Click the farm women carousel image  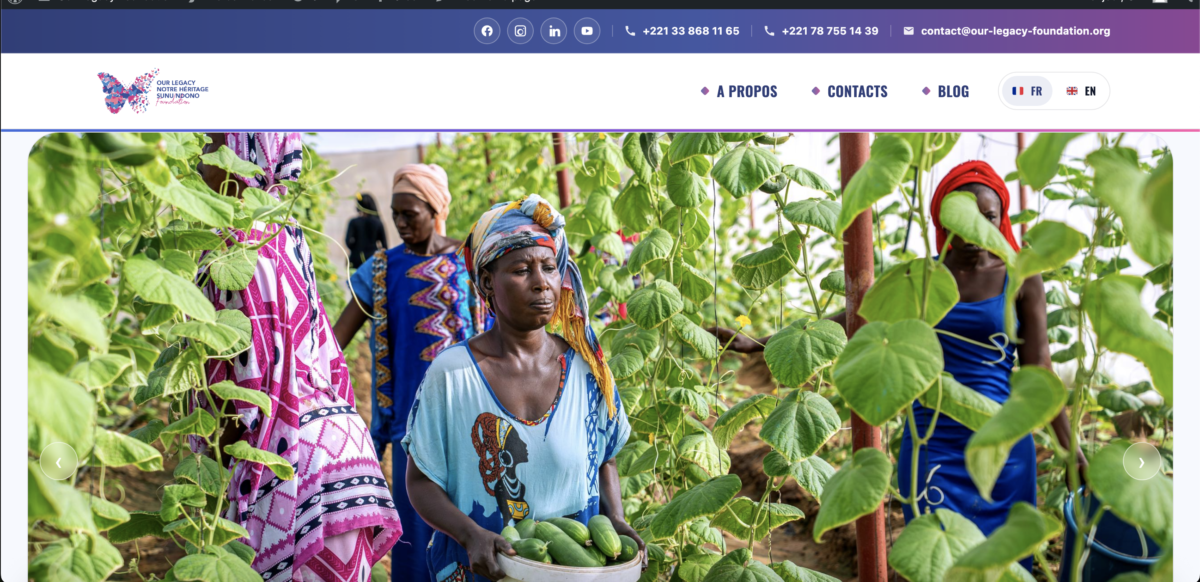600,357
